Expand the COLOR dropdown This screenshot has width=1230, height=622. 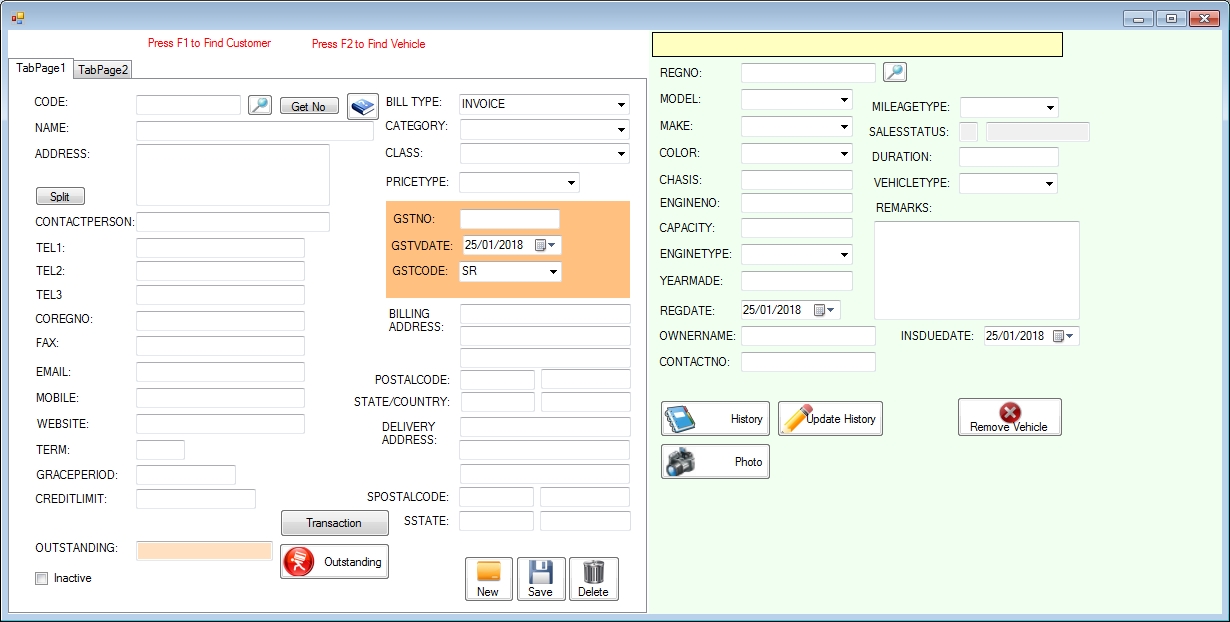[x=844, y=154]
